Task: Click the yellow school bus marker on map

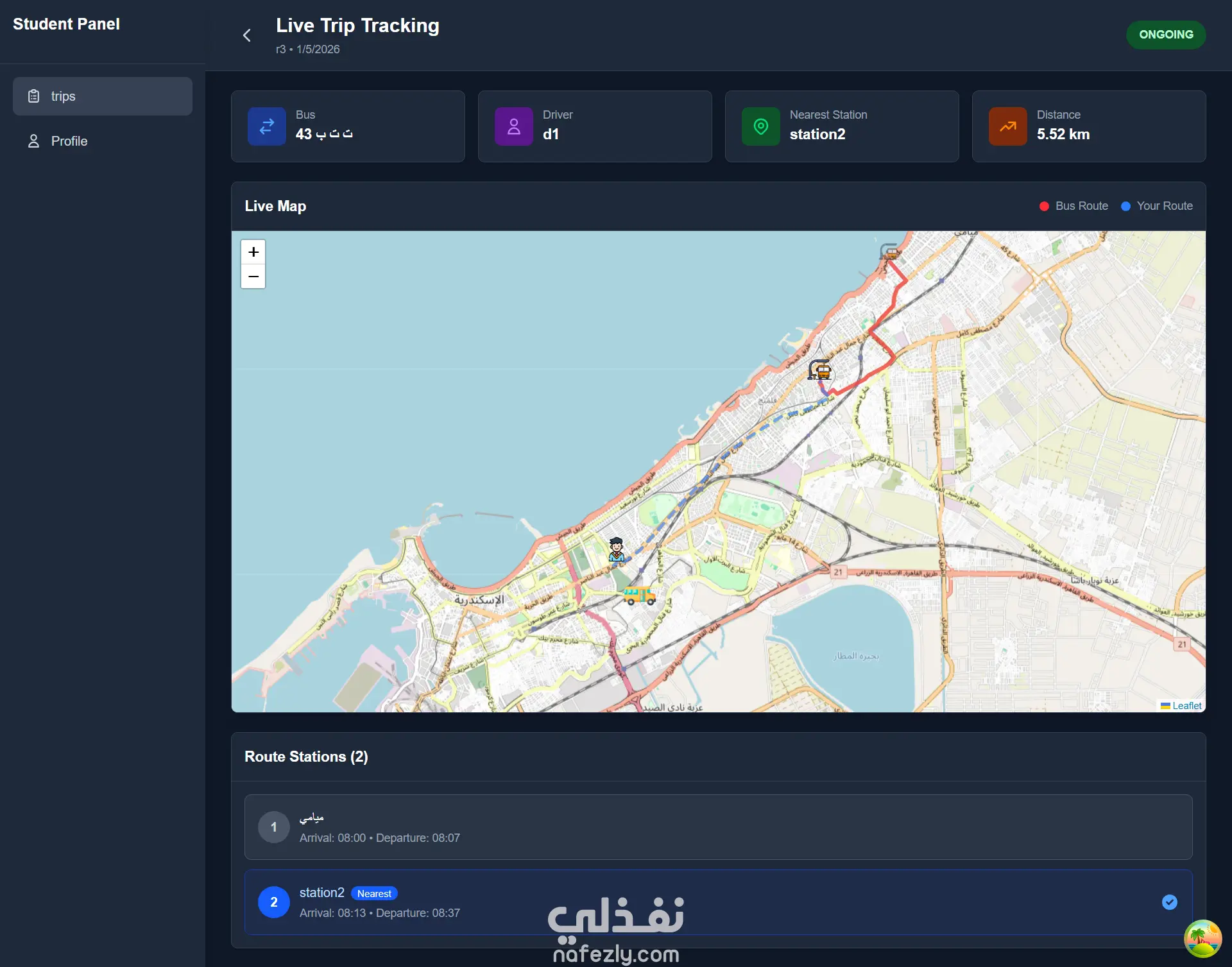Action: coord(639,596)
